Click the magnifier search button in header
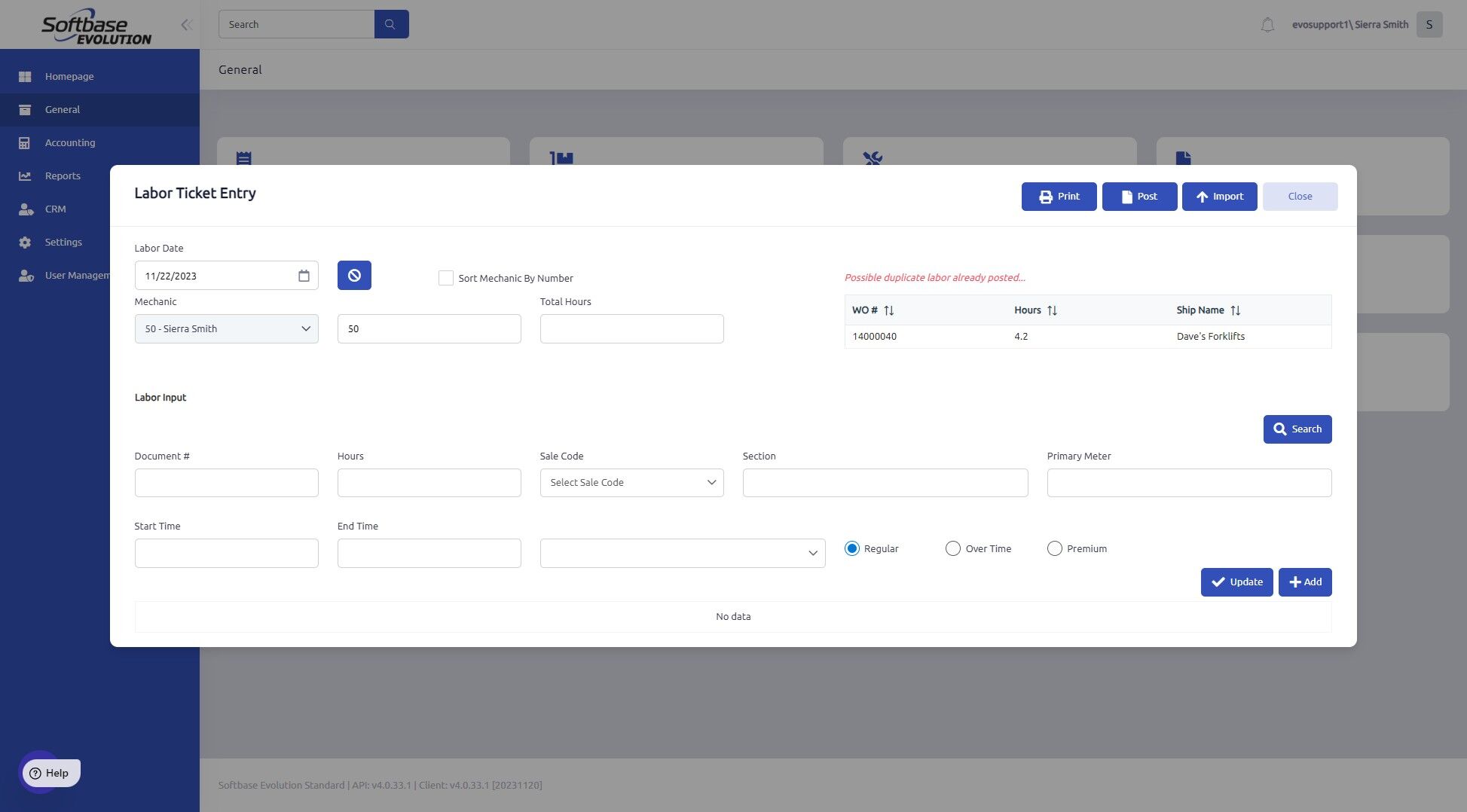 391,24
